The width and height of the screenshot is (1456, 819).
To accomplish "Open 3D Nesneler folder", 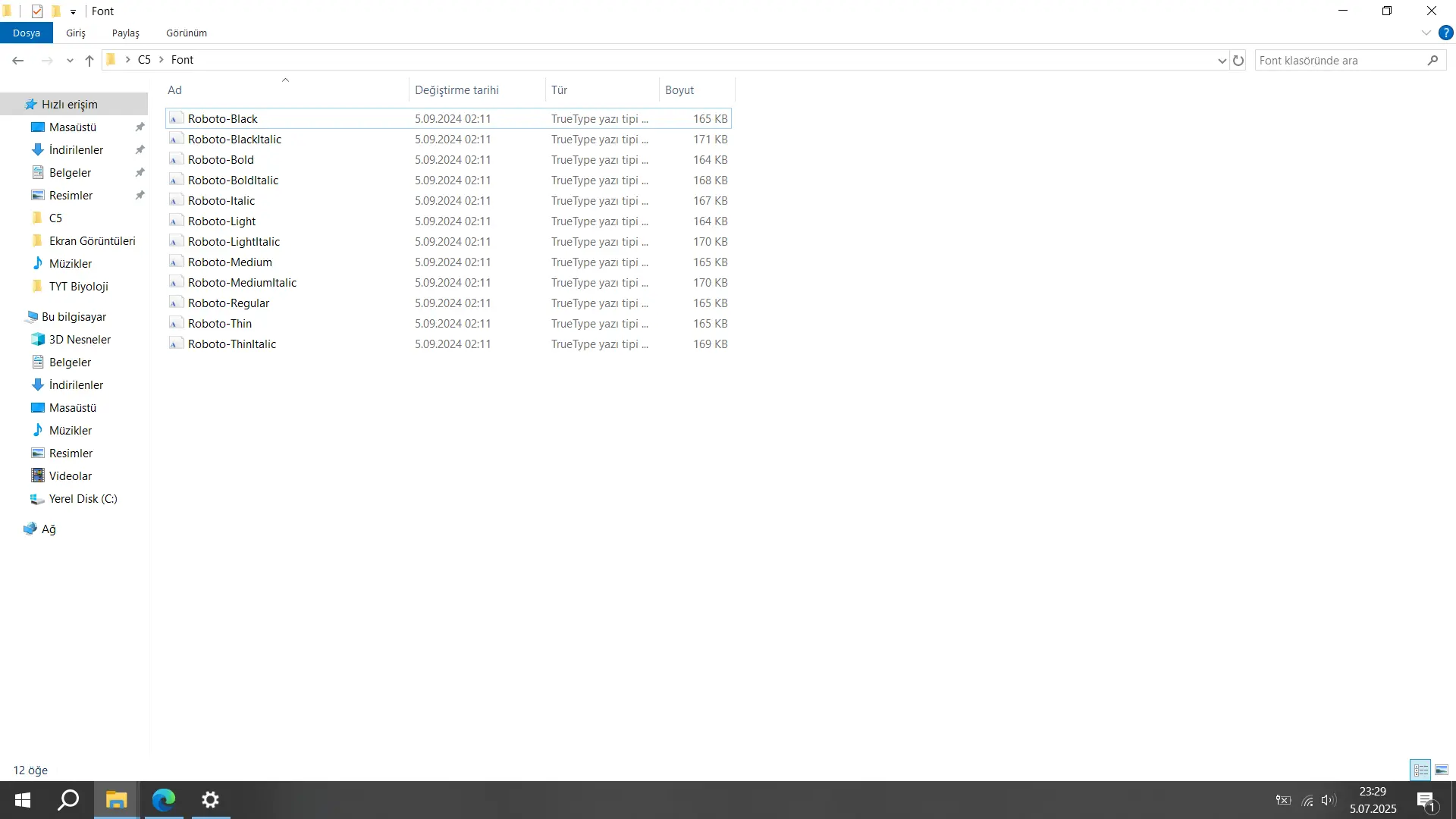I will (x=80, y=340).
